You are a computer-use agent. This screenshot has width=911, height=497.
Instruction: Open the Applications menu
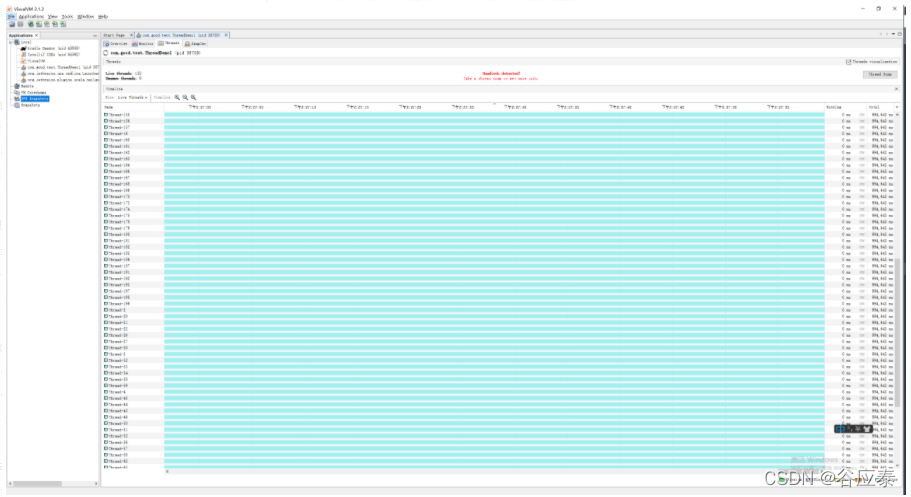coord(31,17)
